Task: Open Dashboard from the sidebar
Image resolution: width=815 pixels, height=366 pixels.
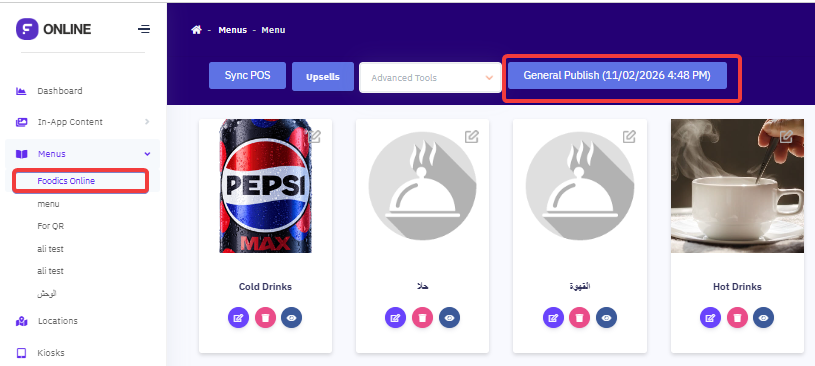Action: click(60, 91)
